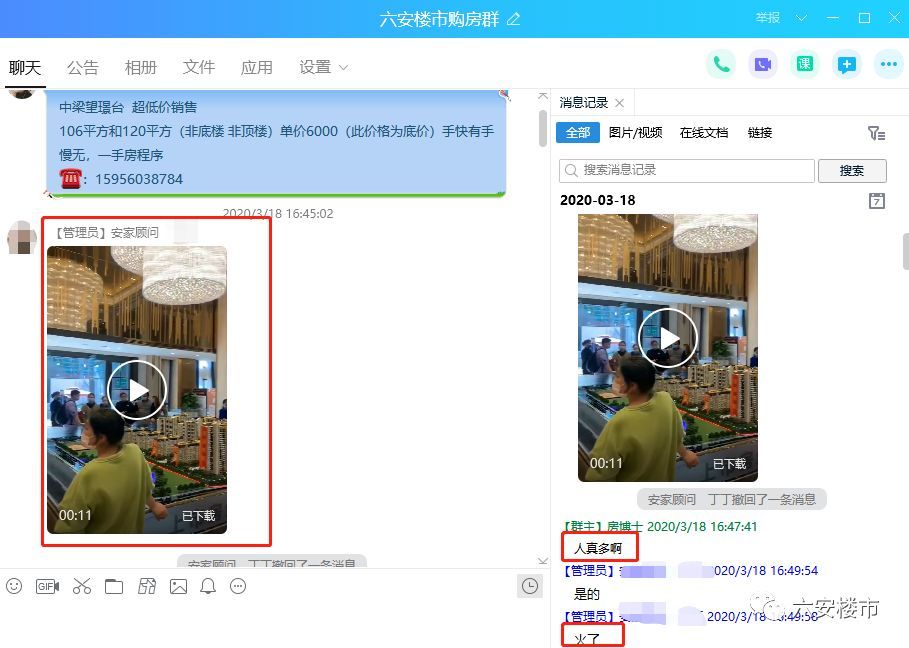Open the 相册 tab

coord(141,68)
